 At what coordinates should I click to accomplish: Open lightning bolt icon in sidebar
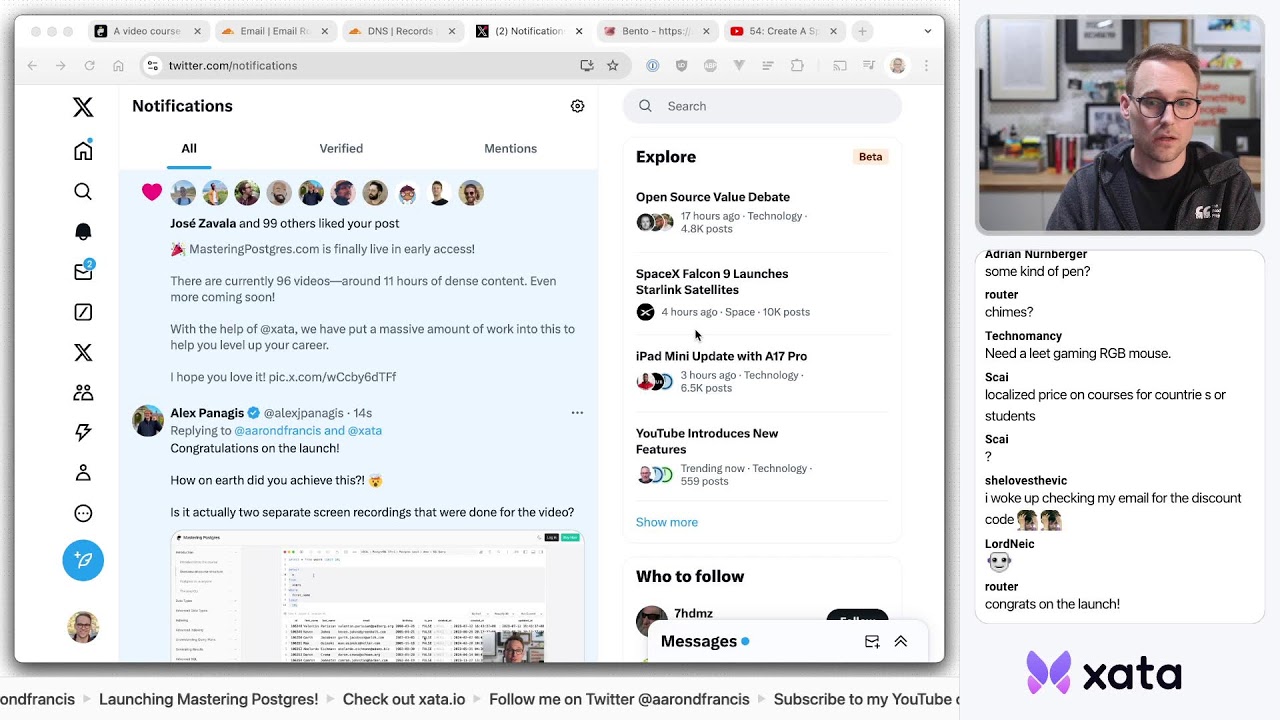(83, 432)
